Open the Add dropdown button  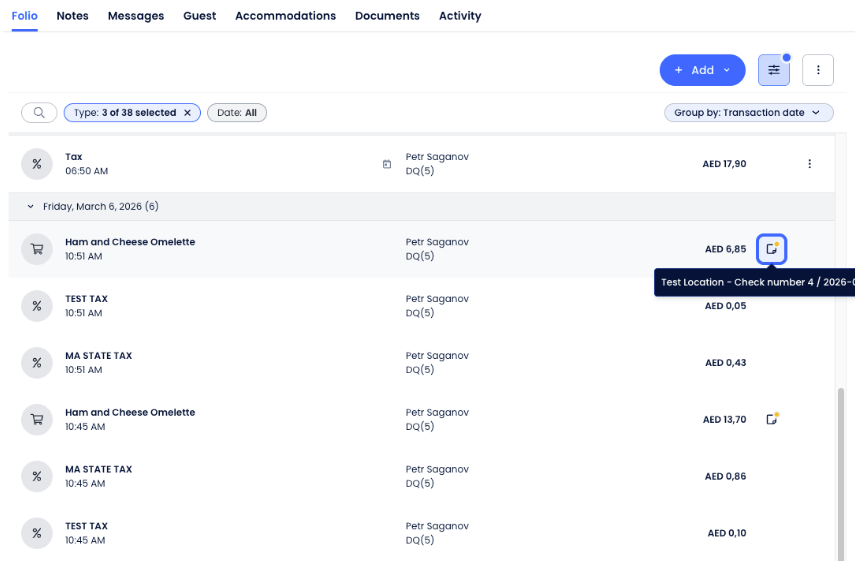[702, 70]
